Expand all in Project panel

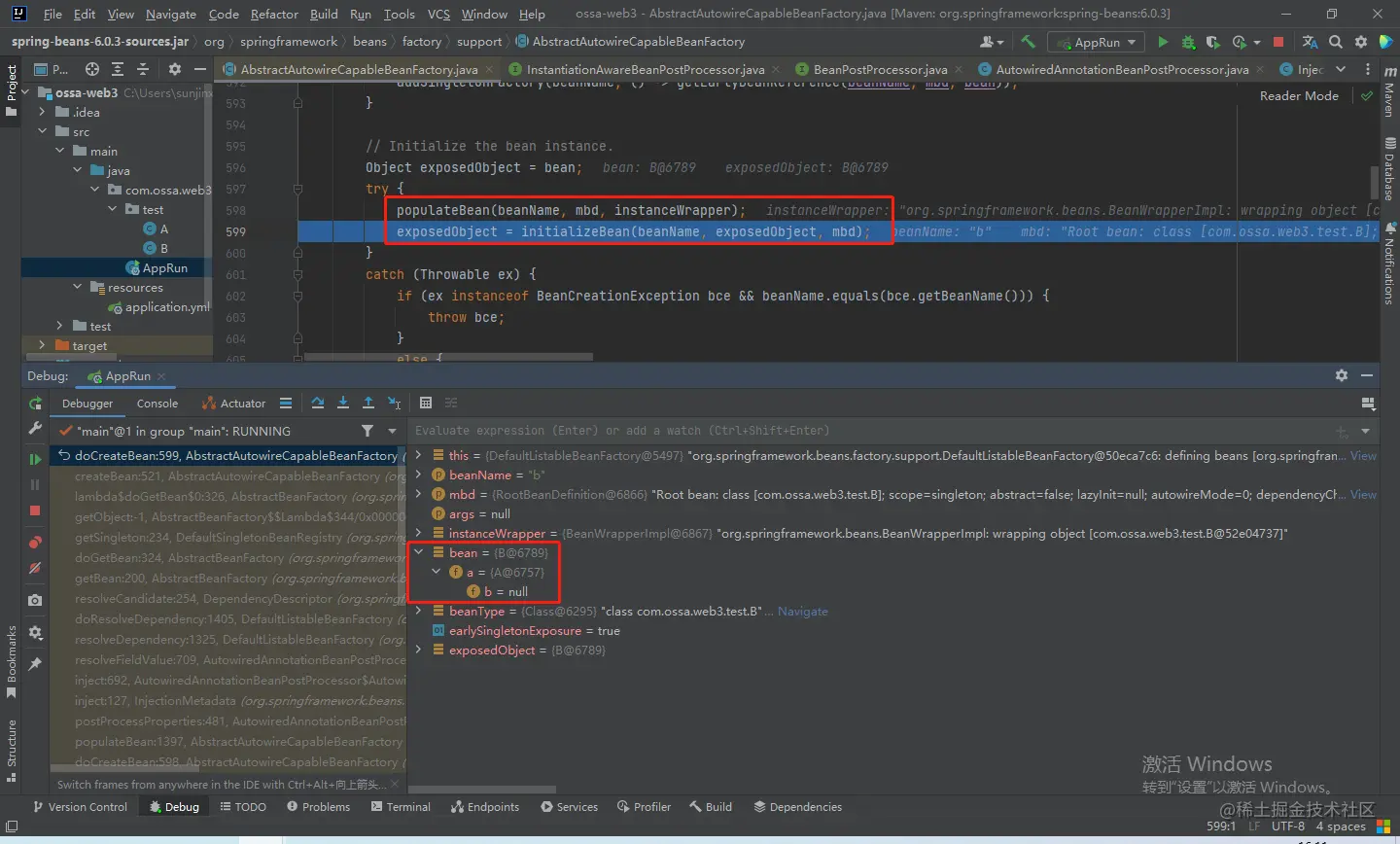[x=118, y=69]
